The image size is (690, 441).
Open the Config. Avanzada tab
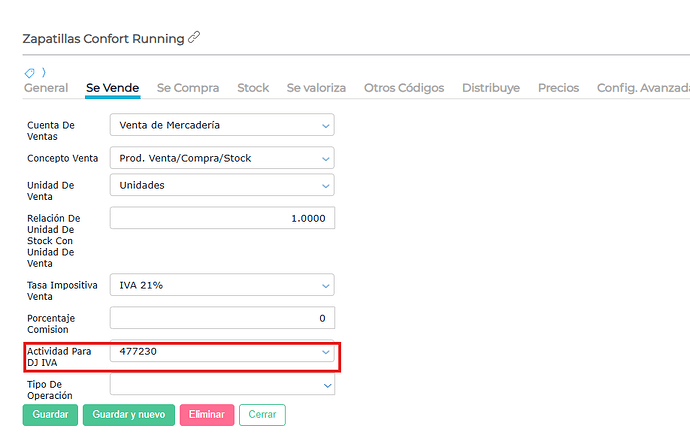click(643, 88)
